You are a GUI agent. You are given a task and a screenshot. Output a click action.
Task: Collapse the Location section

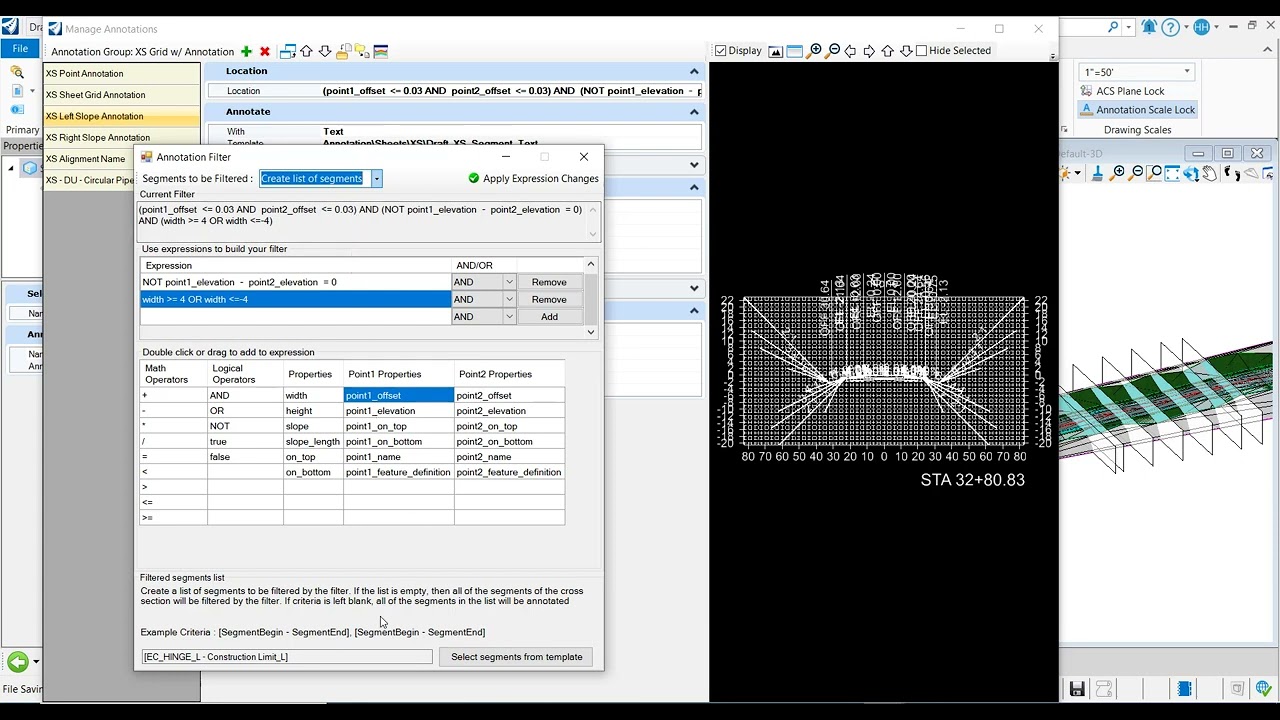point(694,71)
